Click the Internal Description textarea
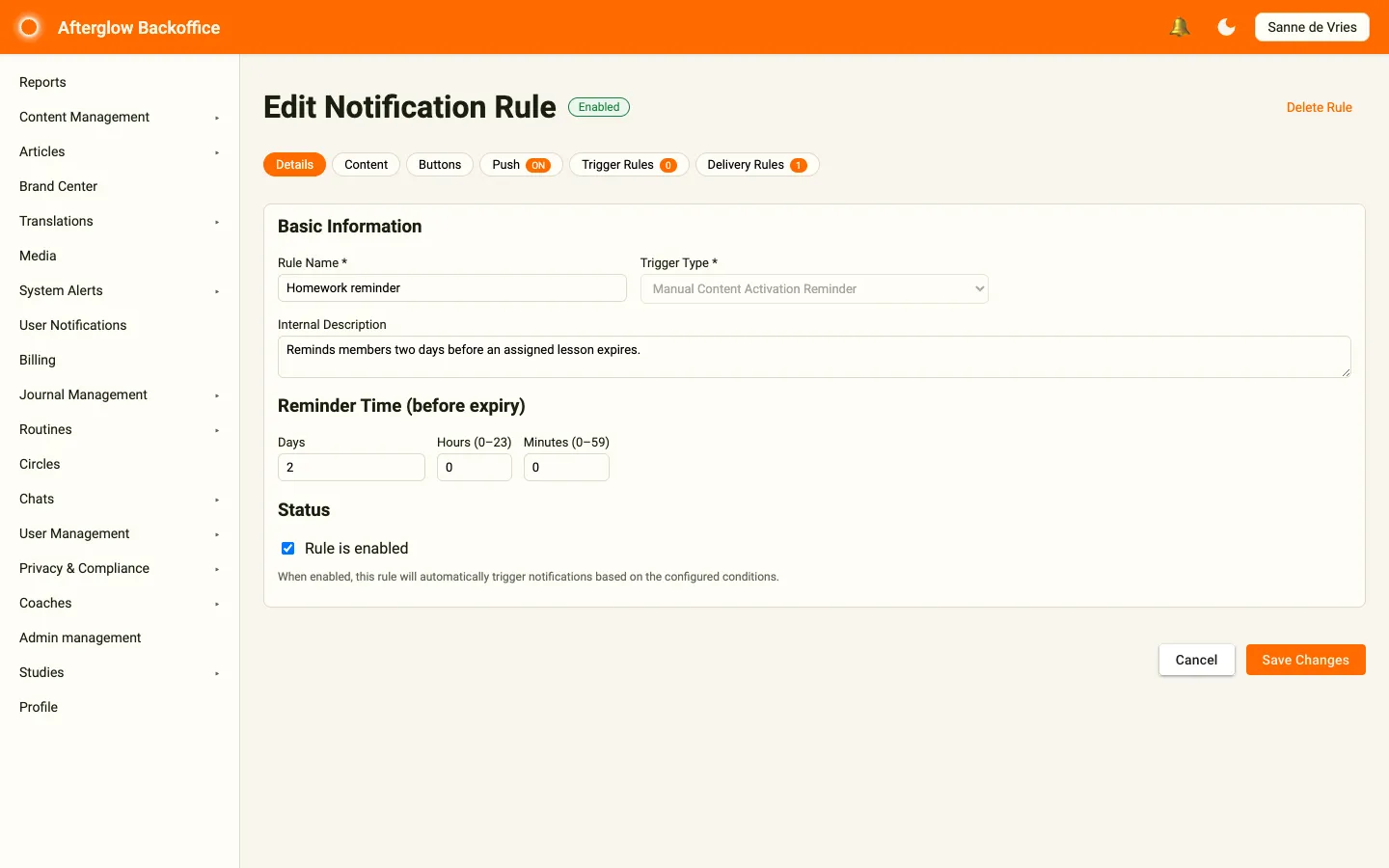 (x=814, y=357)
